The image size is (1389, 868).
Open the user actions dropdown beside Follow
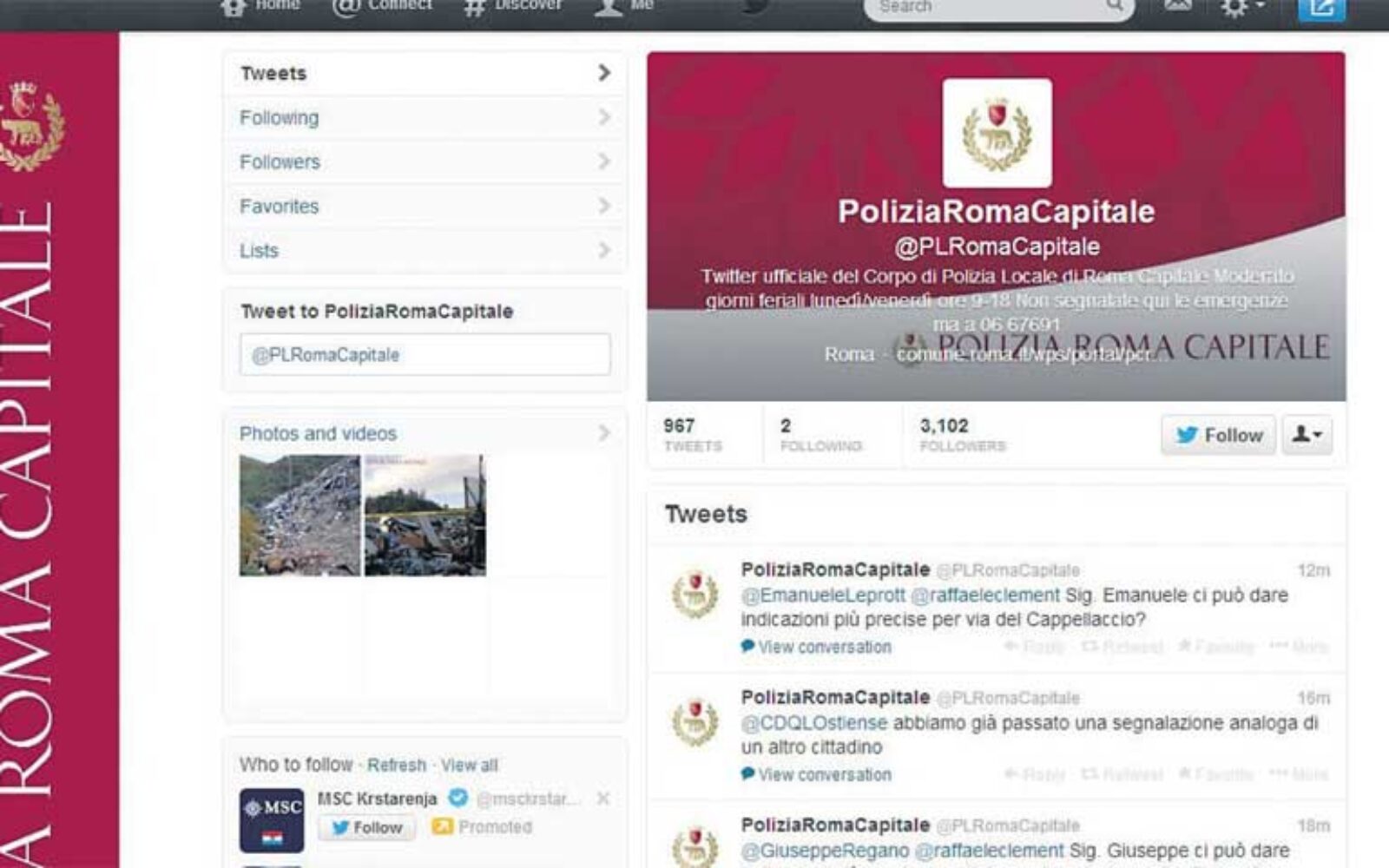(1307, 435)
